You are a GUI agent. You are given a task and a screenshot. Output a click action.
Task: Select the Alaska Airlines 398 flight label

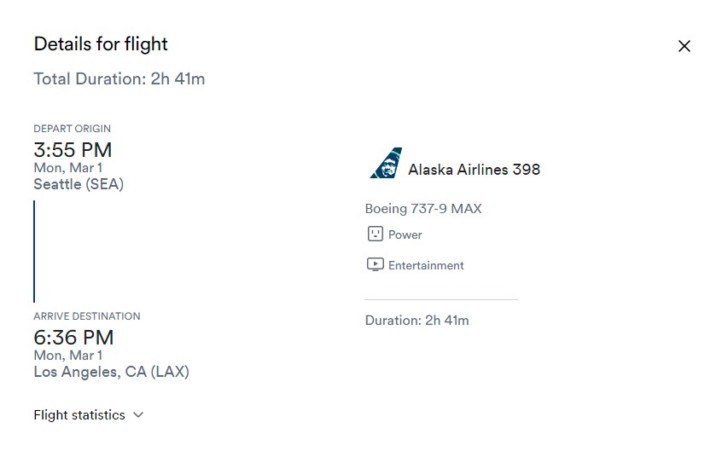point(474,170)
